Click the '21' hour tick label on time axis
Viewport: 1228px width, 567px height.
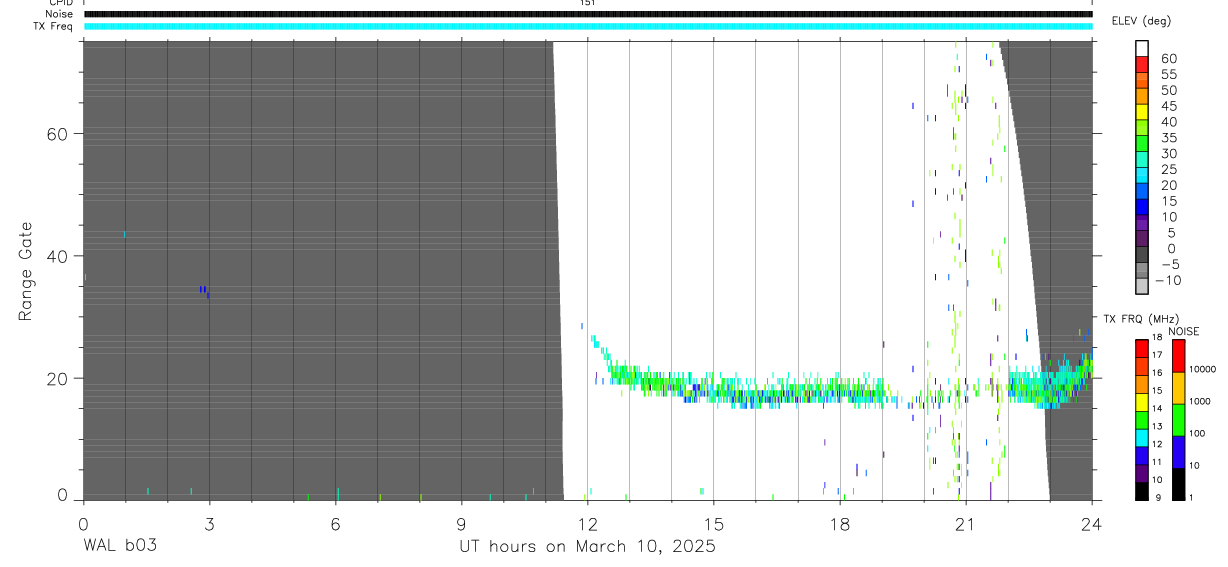pyautogui.click(x=965, y=524)
